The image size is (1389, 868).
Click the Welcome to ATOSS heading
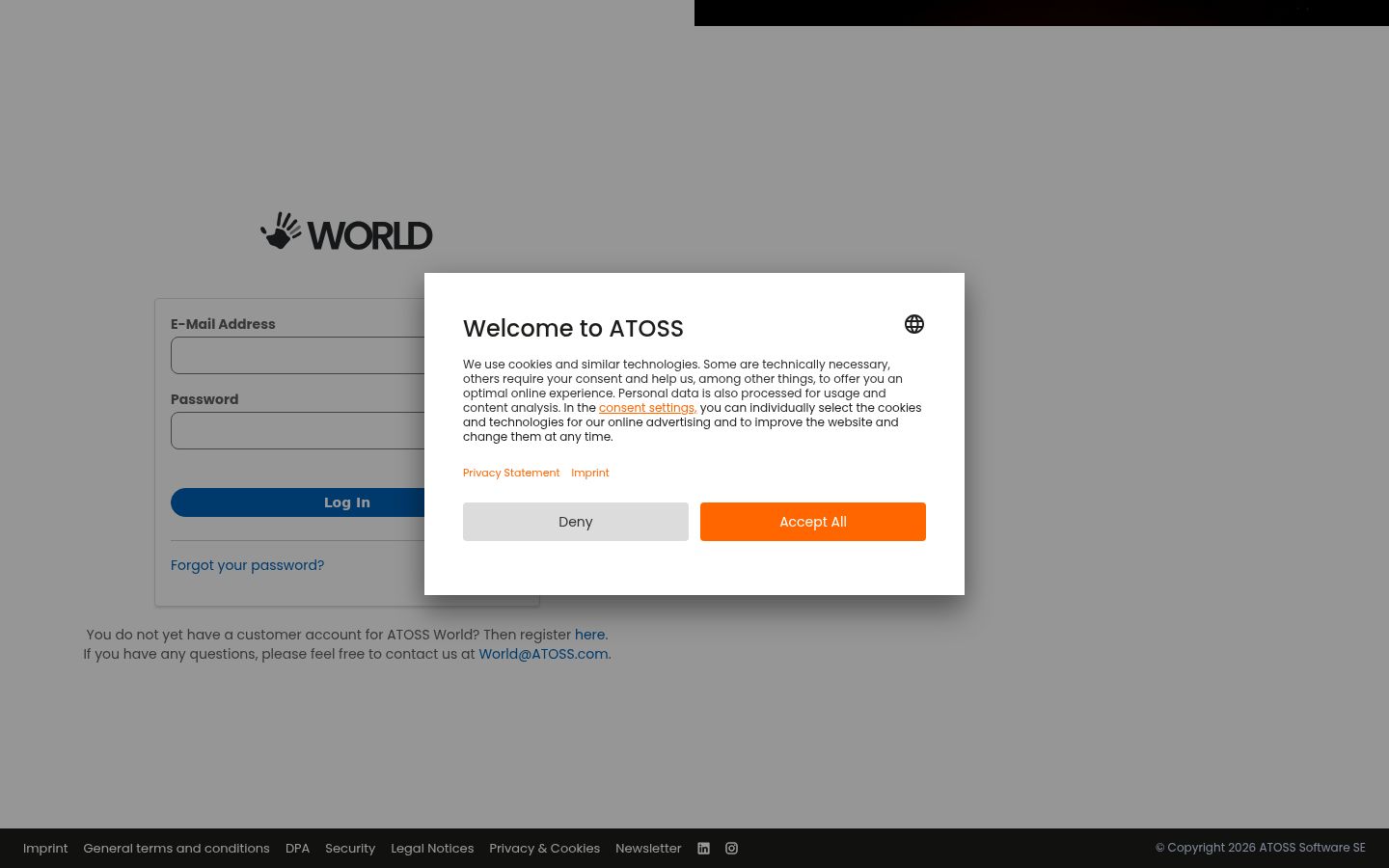click(x=573, y=328)
